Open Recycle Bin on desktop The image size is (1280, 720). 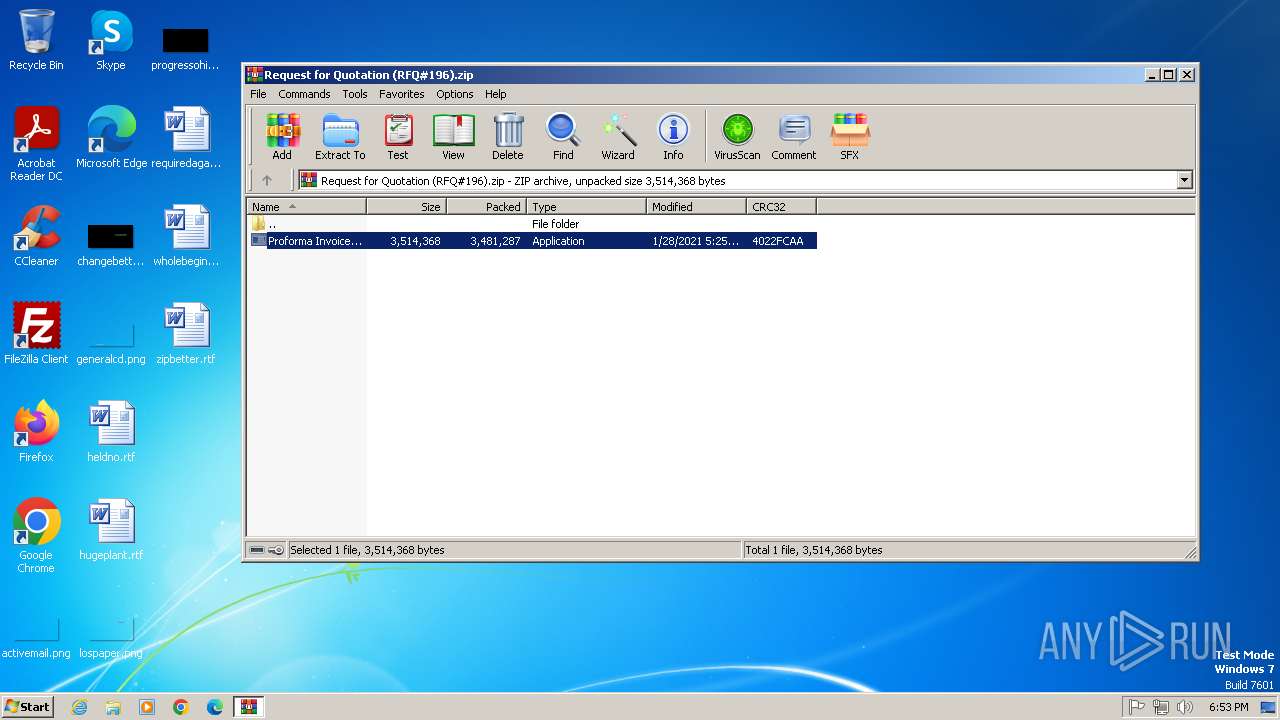pos(36,41)
